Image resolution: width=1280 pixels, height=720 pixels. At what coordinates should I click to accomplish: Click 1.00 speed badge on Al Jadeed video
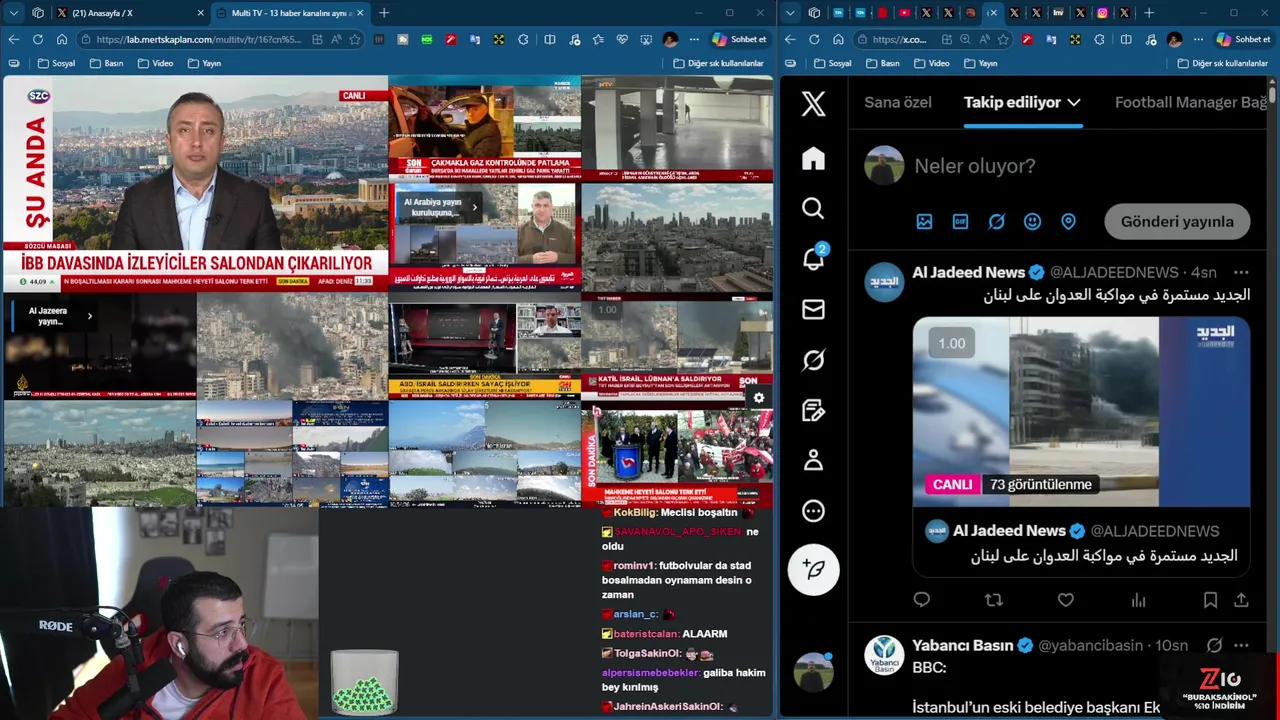click(951, 343)
